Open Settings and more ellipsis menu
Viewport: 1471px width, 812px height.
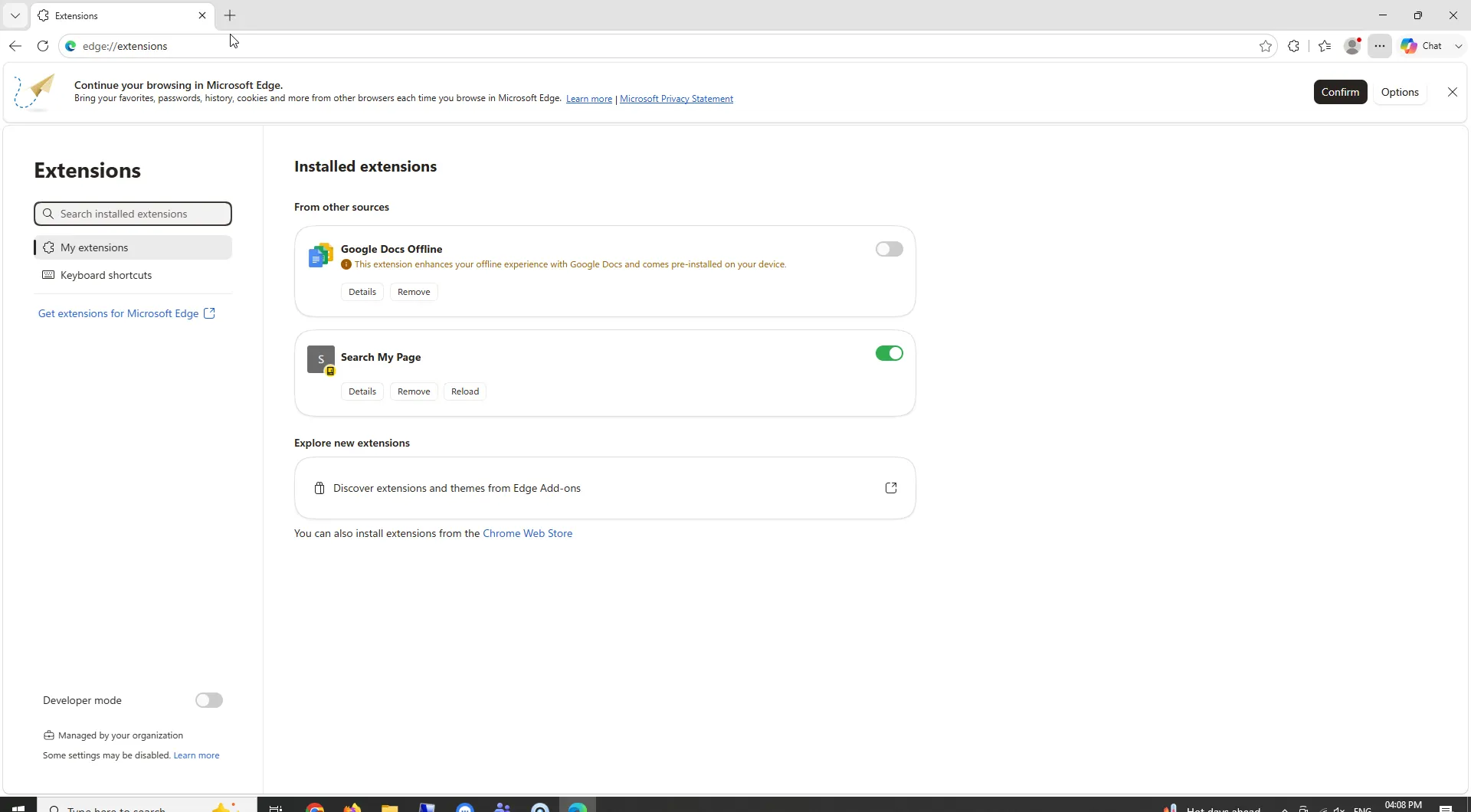(1380, 46)
